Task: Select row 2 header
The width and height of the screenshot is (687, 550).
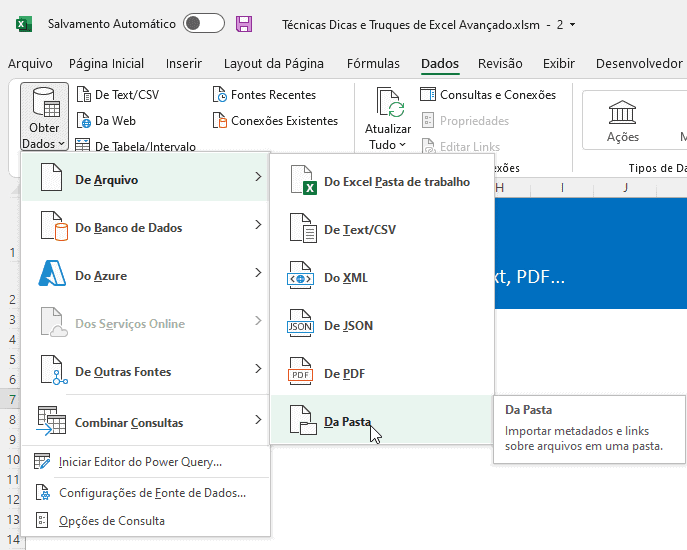Action: [13, 300]
